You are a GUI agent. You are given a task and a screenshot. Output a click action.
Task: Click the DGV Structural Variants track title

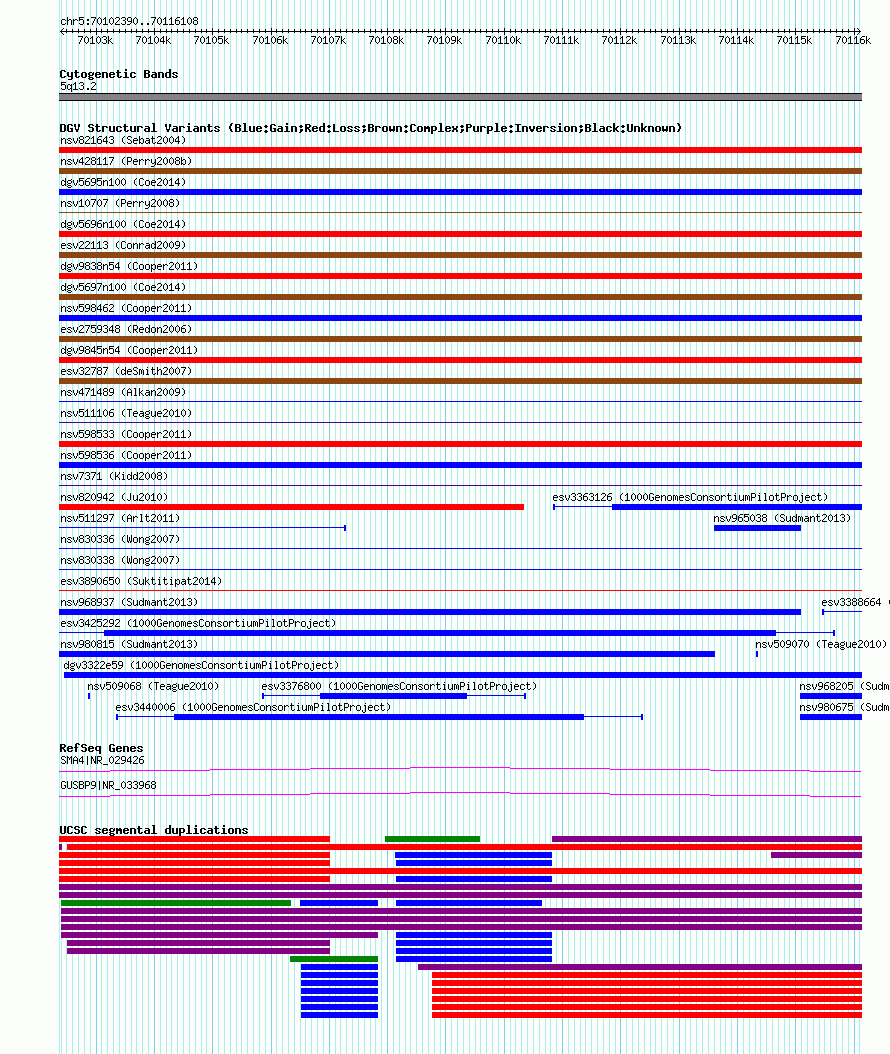[x=370, y=128]
